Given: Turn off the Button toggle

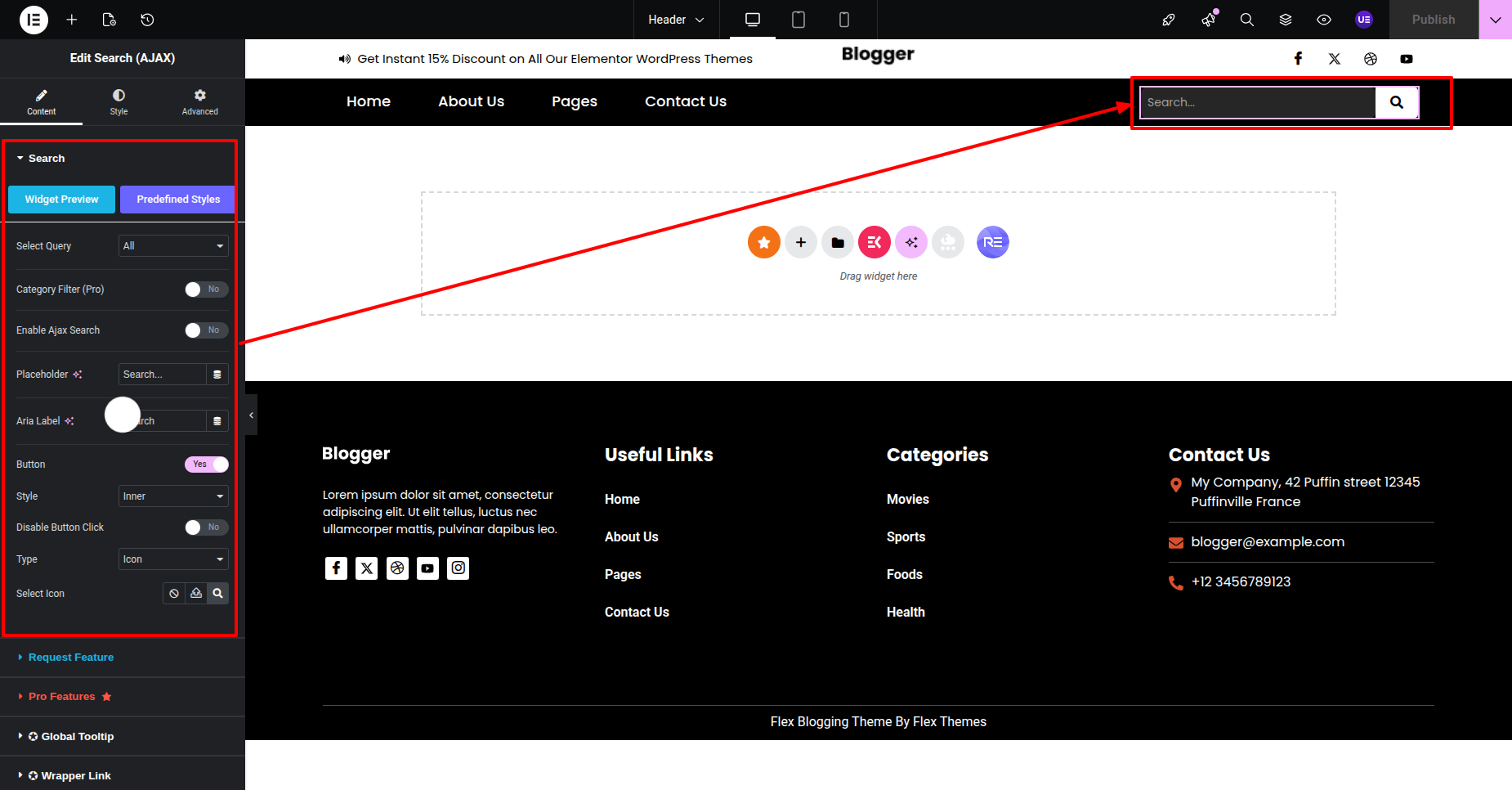Looking at the screenshot, I should pyautogui.click(x=207, y=465).
